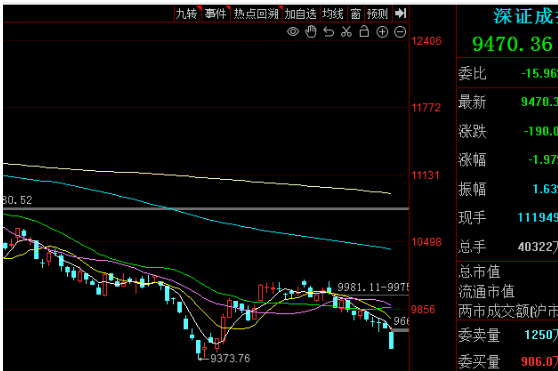Select the last cyan candlestick

[x=391, y=340]
